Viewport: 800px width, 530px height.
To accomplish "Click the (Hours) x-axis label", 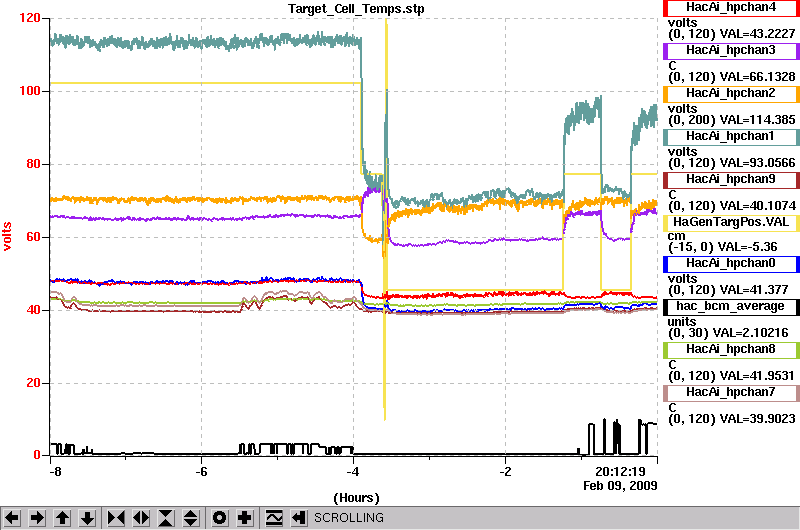I will tap(356, 498).
